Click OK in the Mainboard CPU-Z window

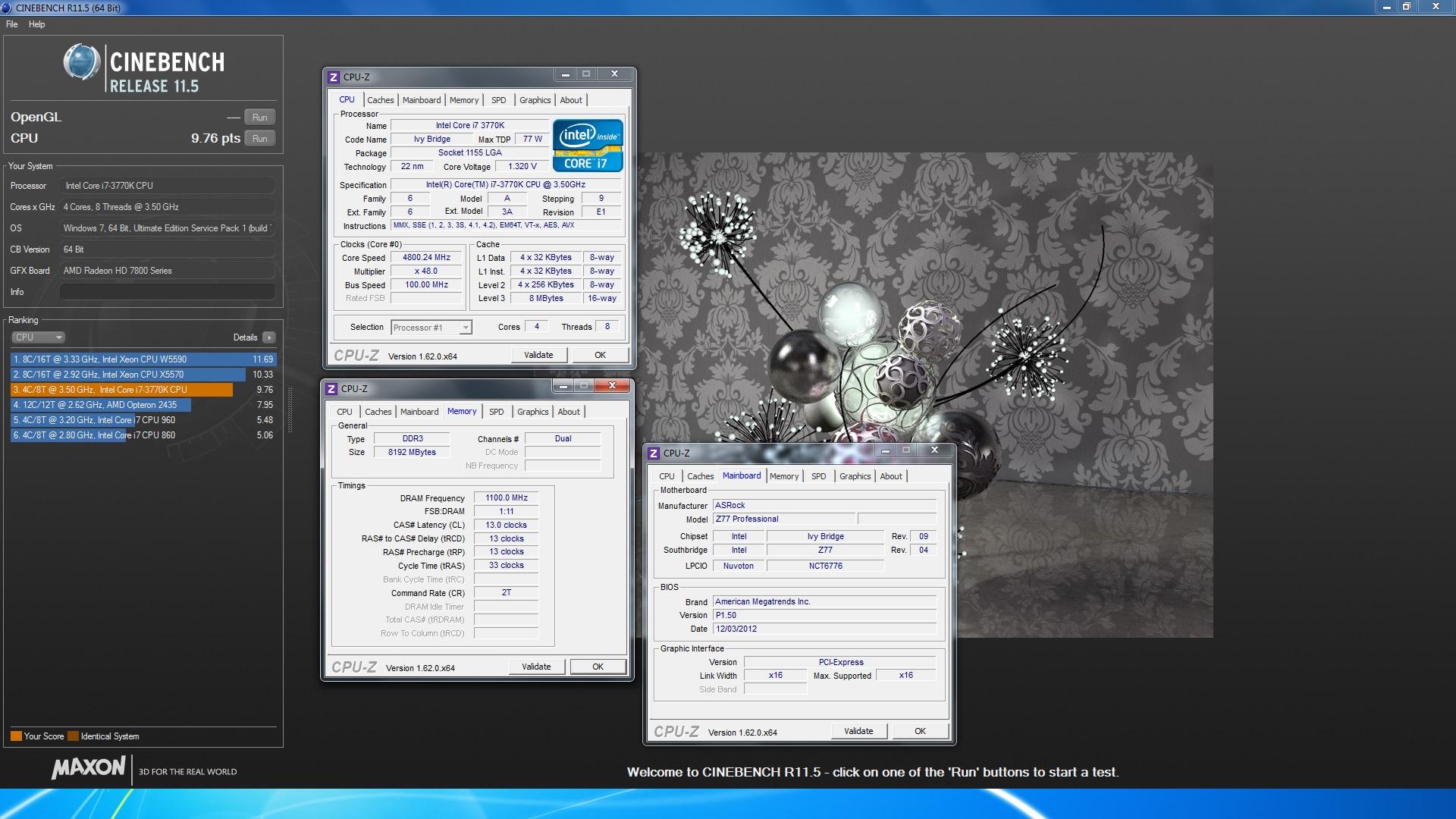point(920,731)
